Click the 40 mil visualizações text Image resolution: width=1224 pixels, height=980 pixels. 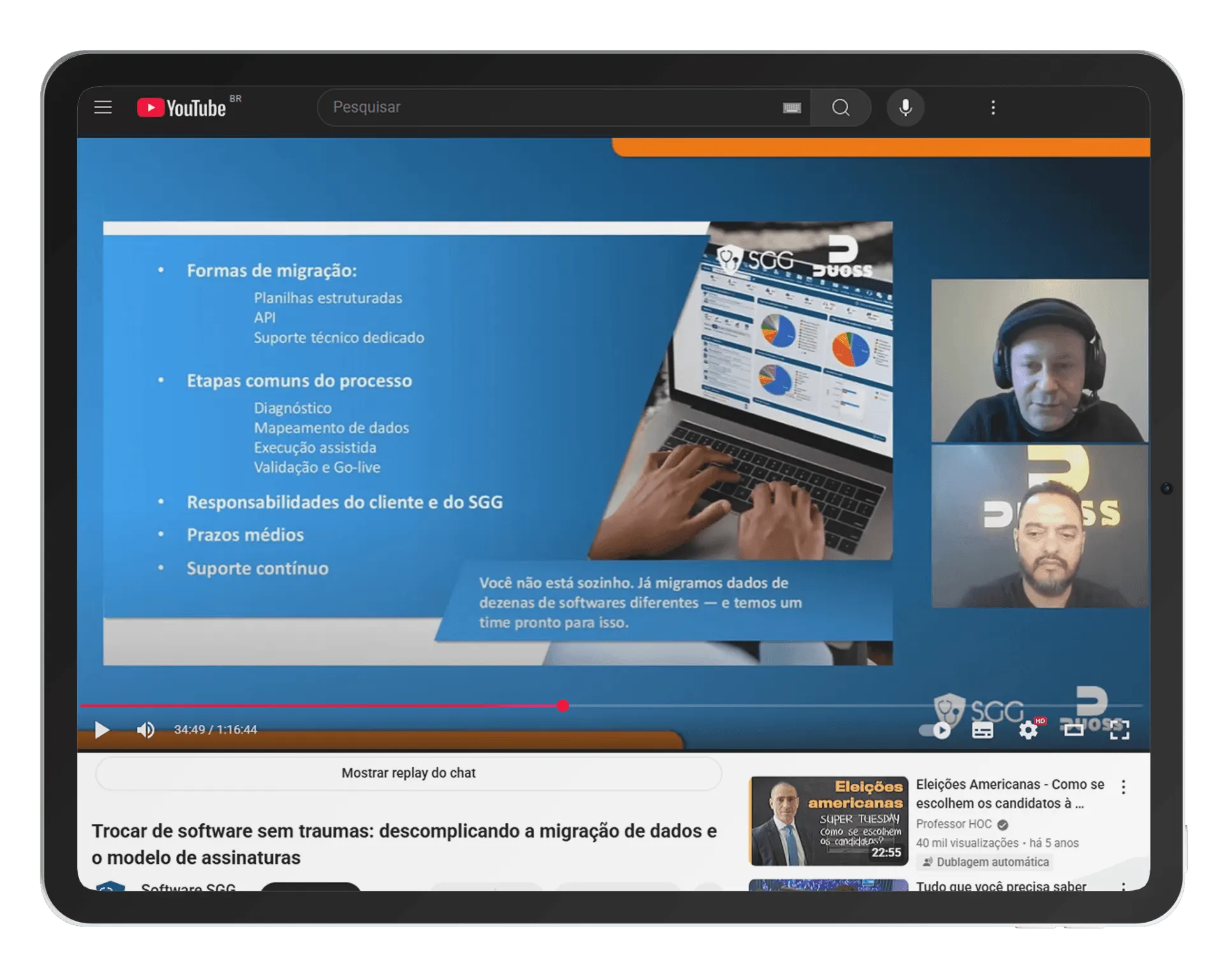[967, 843]
